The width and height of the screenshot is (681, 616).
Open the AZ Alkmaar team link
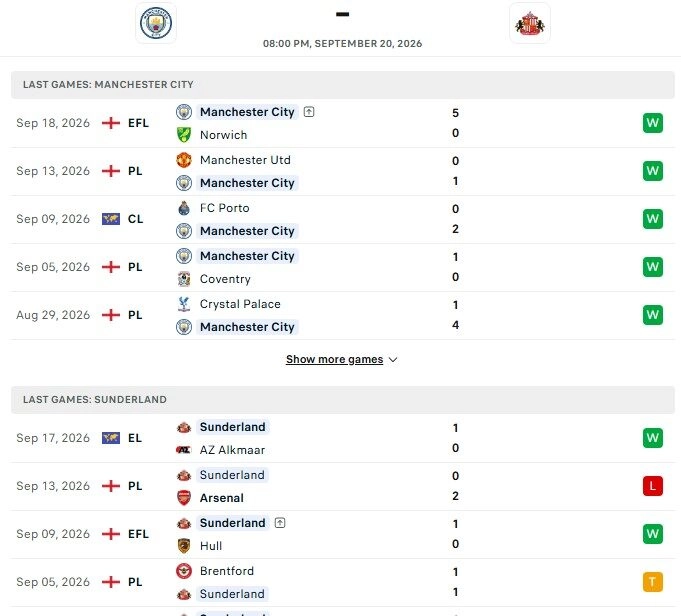[232, 450]
